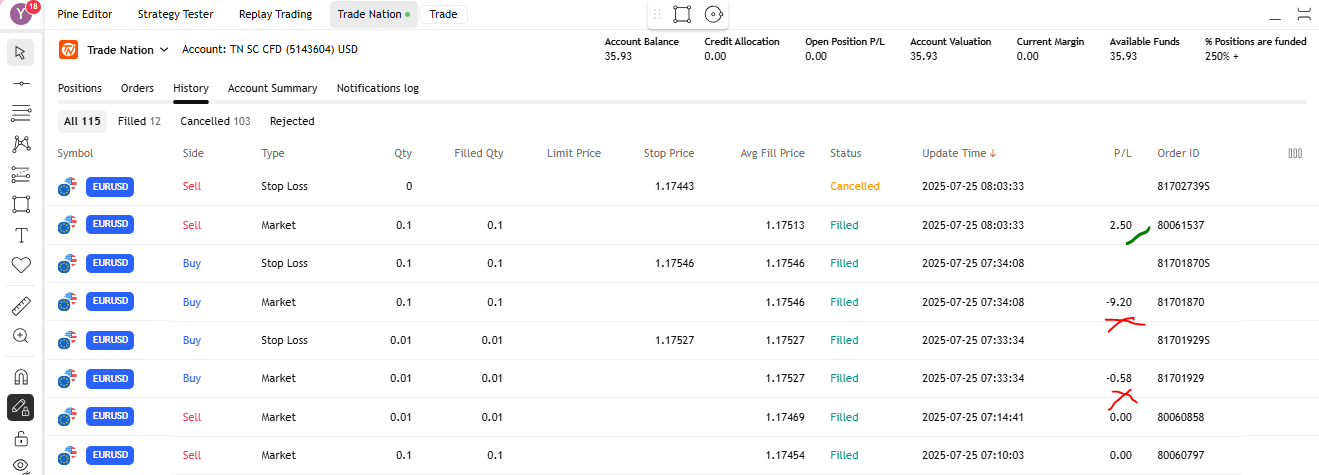Image resolution: width=1319 pixels, height=475 pixels.
Task: Click the ruler measure tool
Action: (x=20, y=306)
